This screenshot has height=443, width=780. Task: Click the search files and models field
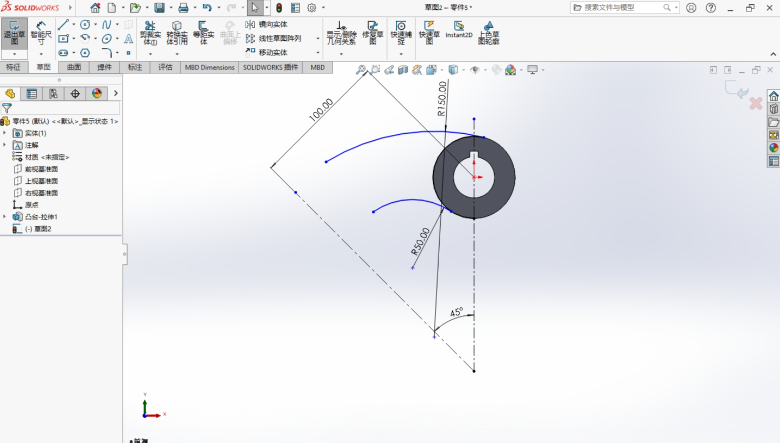pyautogui.click(x=624, y=7)
